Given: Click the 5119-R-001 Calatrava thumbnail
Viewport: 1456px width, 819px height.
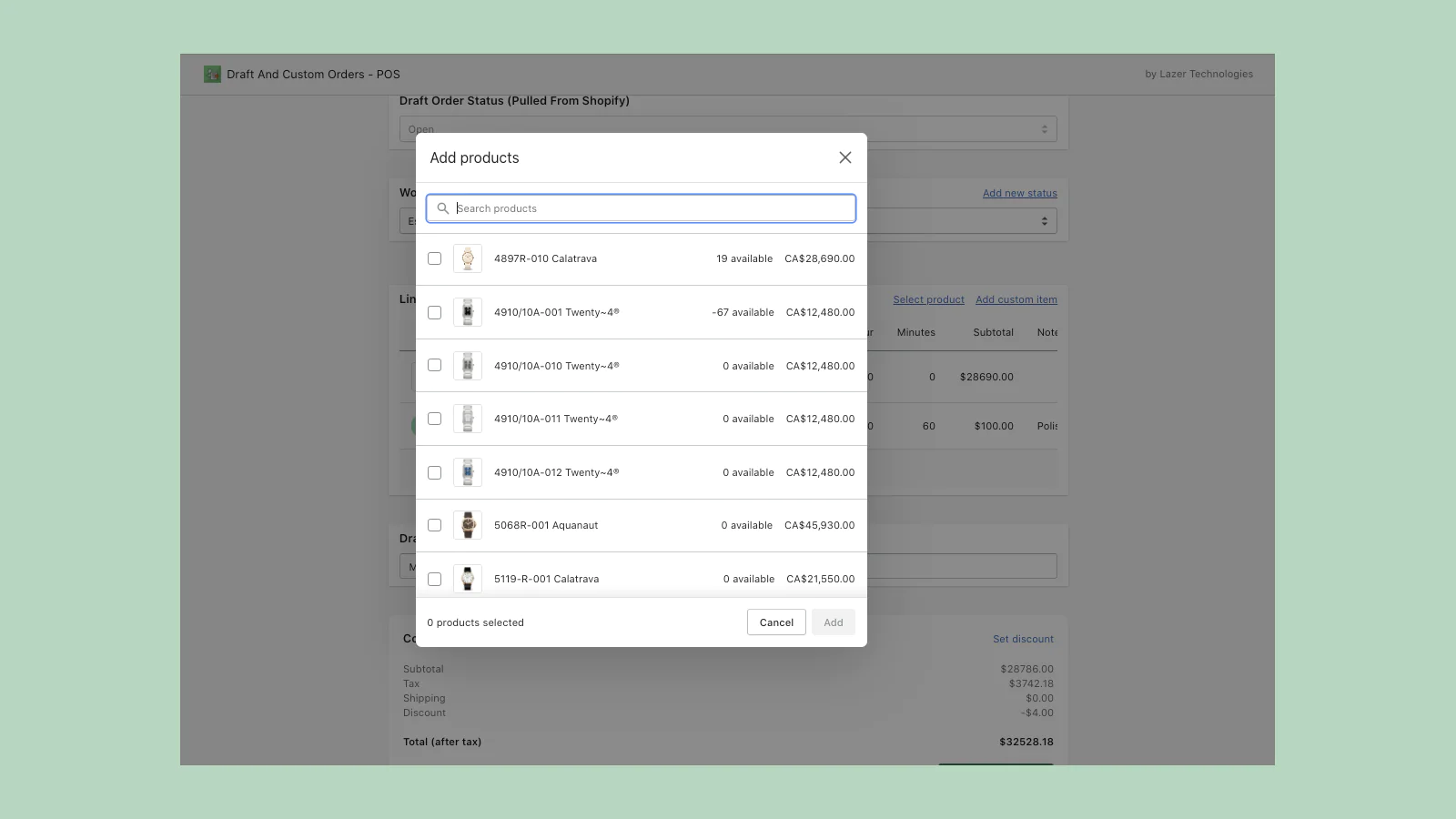Looking at the screenshot, I should coord(468,579).
